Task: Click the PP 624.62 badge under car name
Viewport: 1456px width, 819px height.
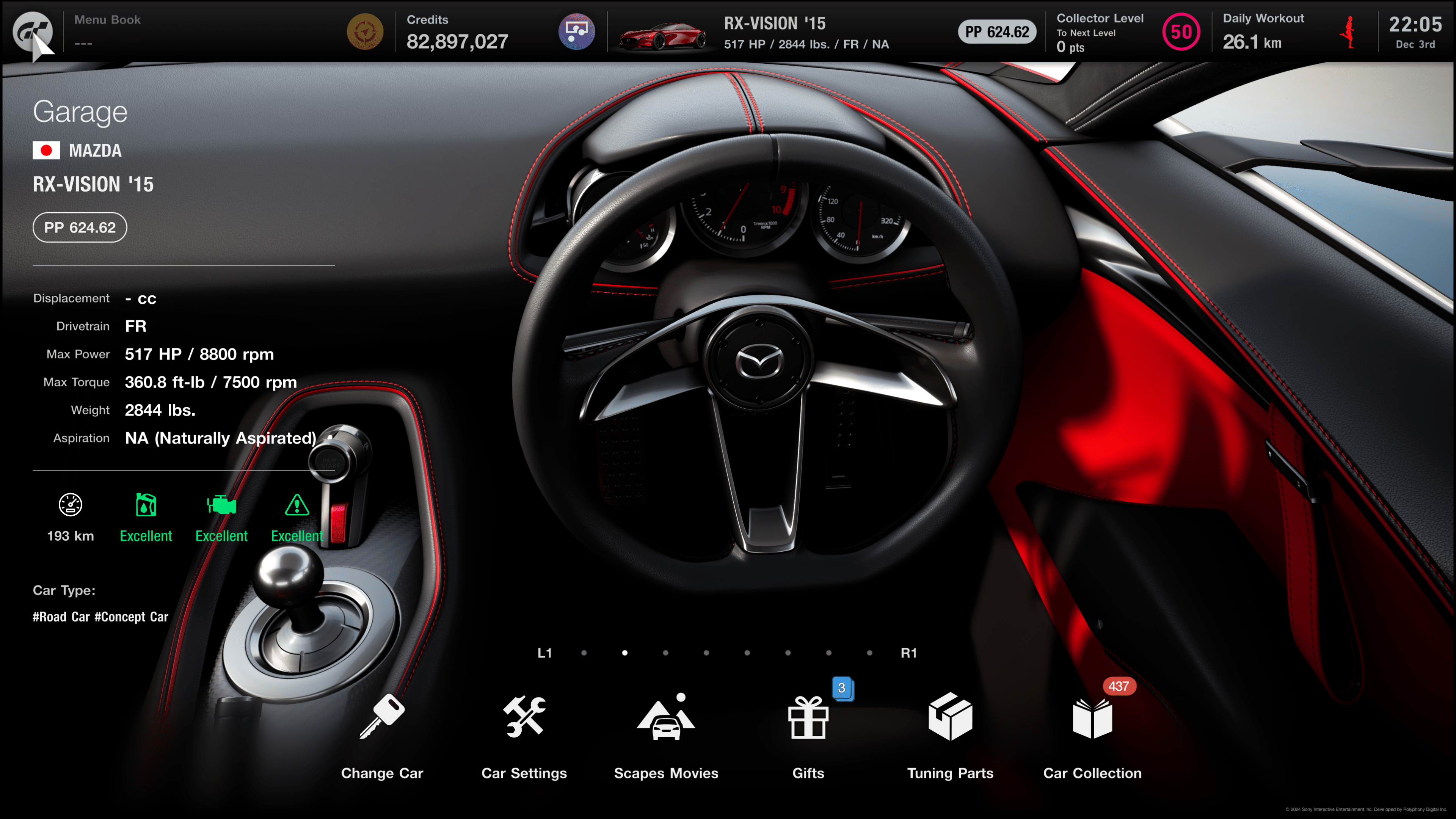Action: (x=80, y=227)
